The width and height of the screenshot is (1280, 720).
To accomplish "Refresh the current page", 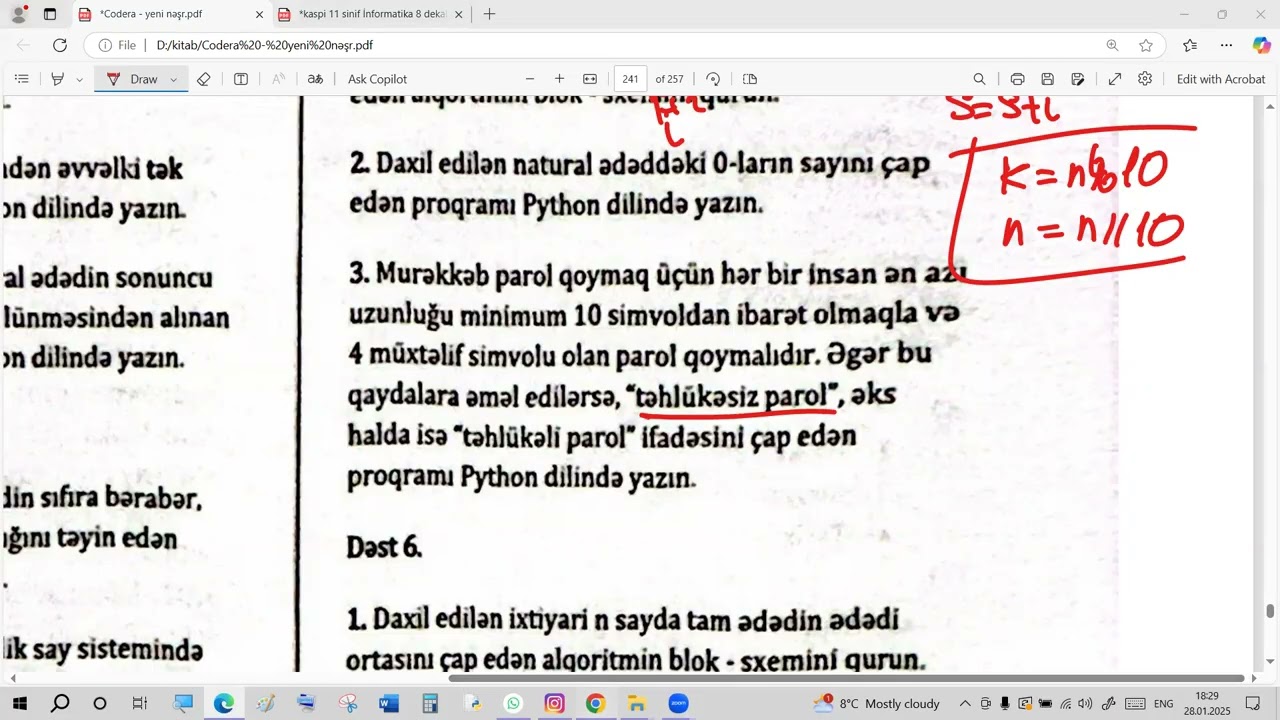I will tap(60, 45).
